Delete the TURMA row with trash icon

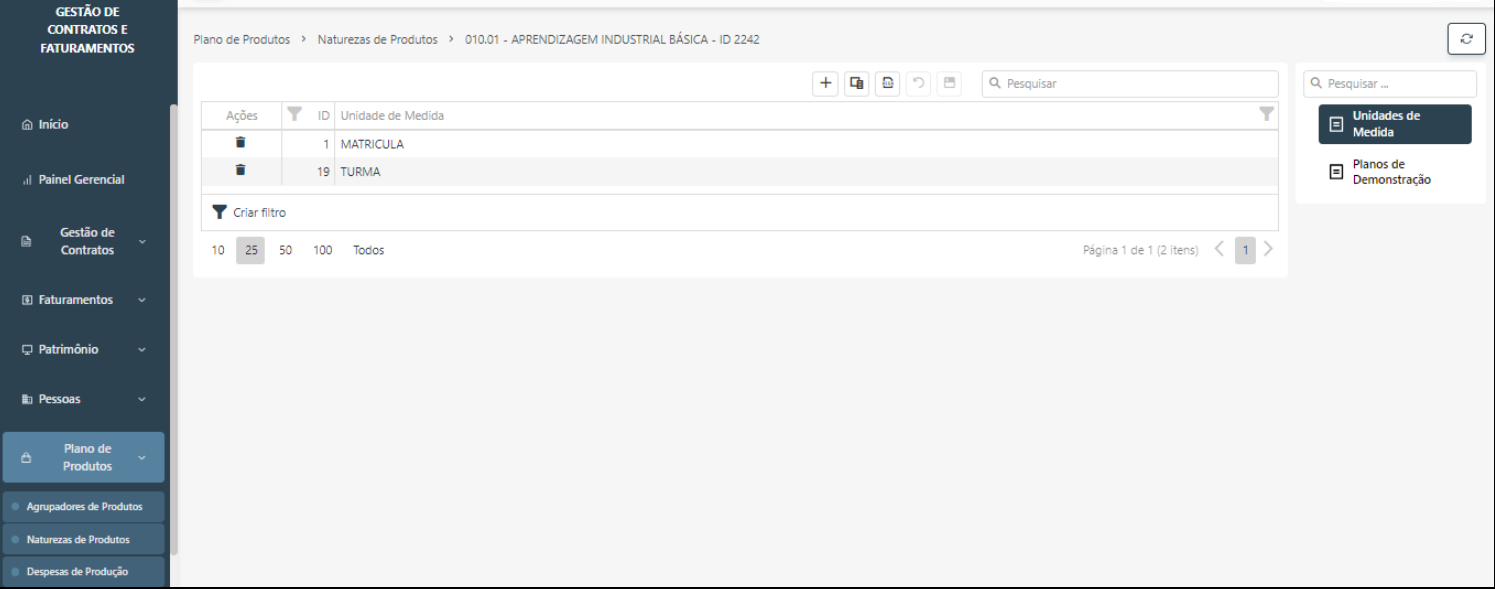pyautogui.click(x=241, y=171)
